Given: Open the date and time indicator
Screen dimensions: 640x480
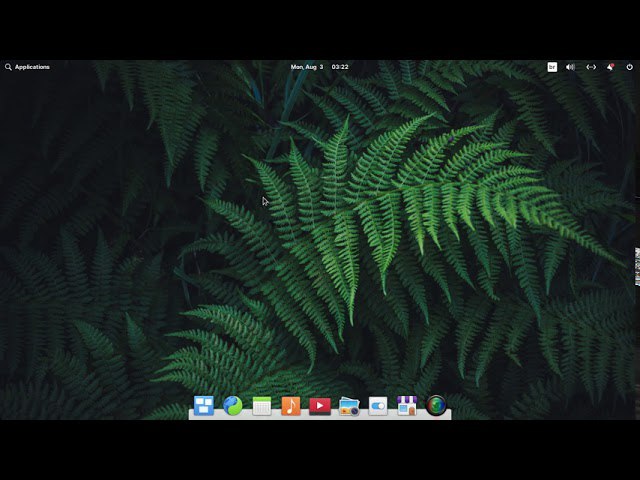Looking at the screenshot, I should click(x=319, y=67).
